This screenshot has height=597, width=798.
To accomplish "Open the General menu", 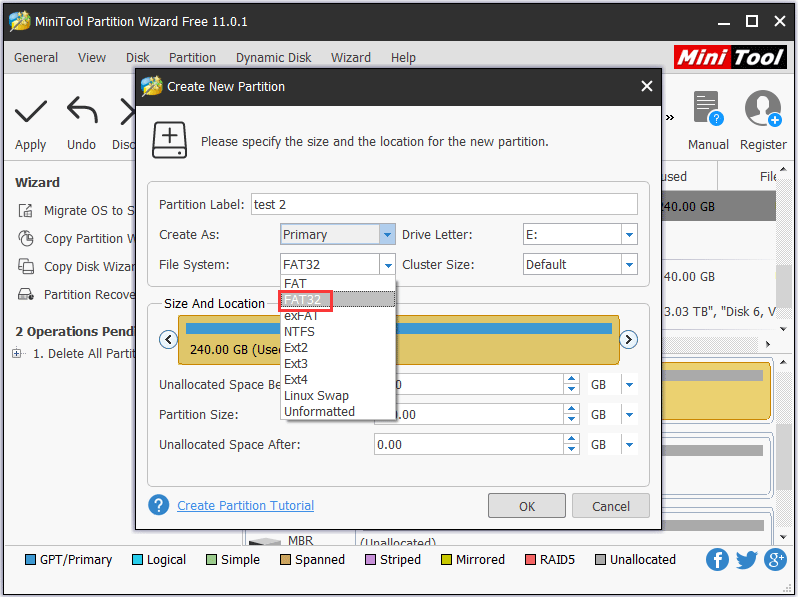I will point(36,58).
